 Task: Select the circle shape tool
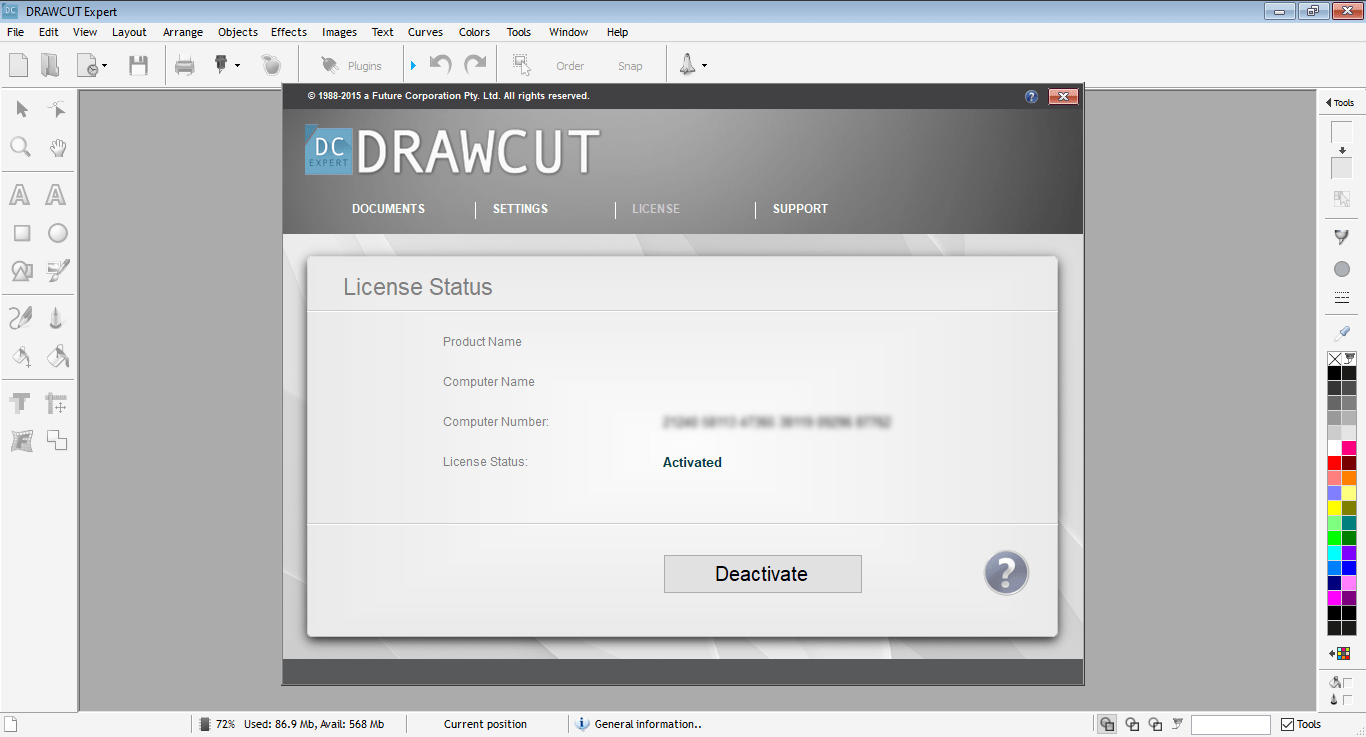coord(58,233)
